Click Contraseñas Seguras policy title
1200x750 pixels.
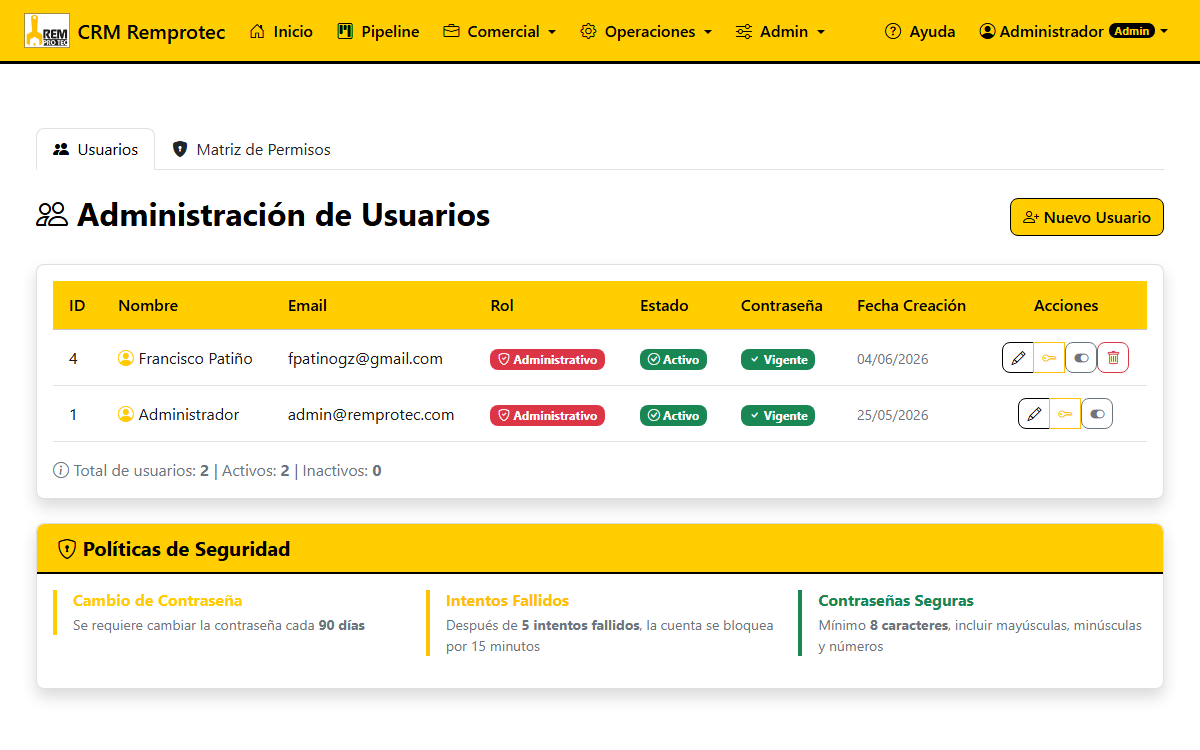(896, 600)
